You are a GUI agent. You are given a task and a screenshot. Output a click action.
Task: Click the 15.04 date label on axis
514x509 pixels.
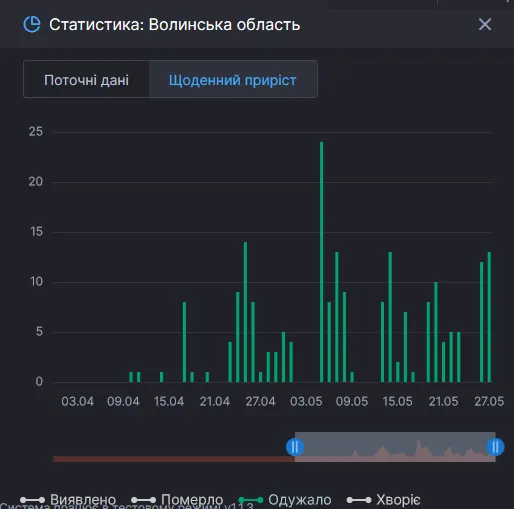[x=169, y=401]
